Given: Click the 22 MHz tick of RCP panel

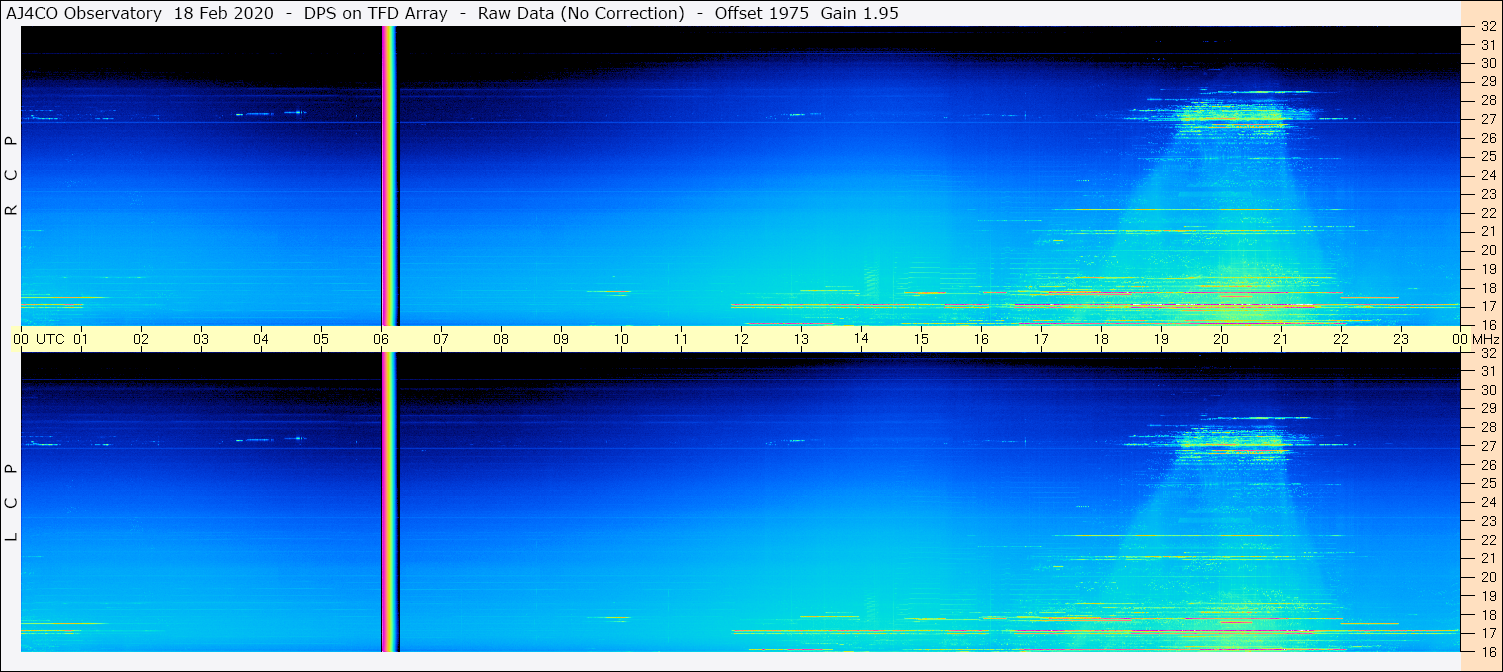Looking at the screenshot, I should point(1488,213).
